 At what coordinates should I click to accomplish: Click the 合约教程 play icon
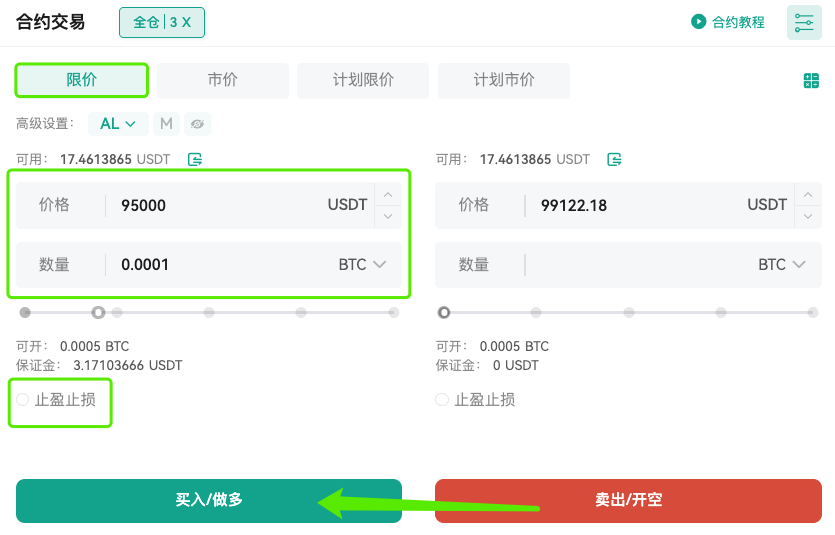pyautogui.click(x=698, y=22)
